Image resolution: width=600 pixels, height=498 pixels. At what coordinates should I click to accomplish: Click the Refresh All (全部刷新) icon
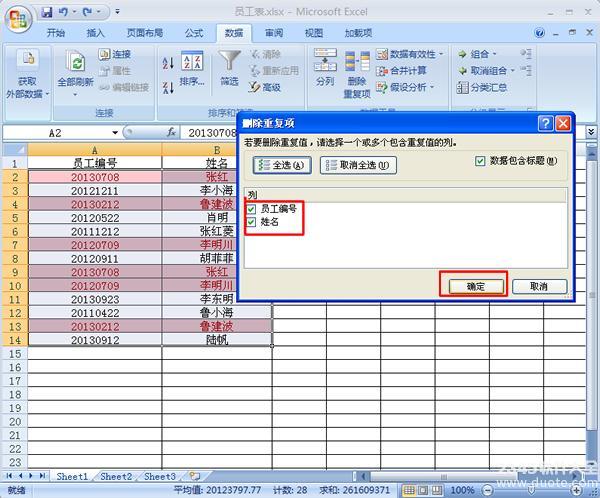[x=75, y=64]
